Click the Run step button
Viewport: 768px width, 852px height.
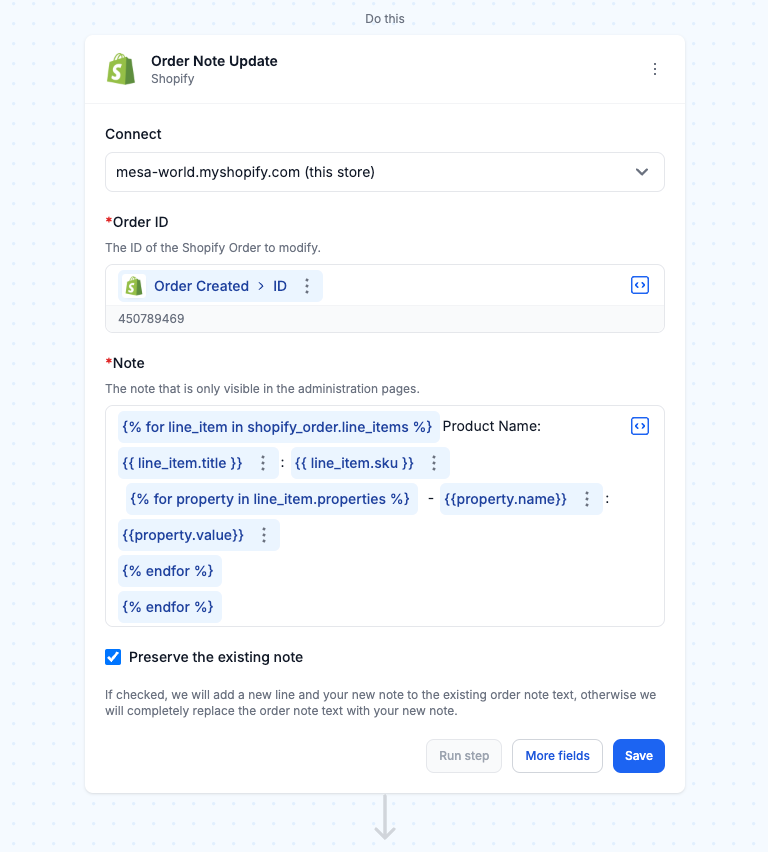tap(464, 756)
